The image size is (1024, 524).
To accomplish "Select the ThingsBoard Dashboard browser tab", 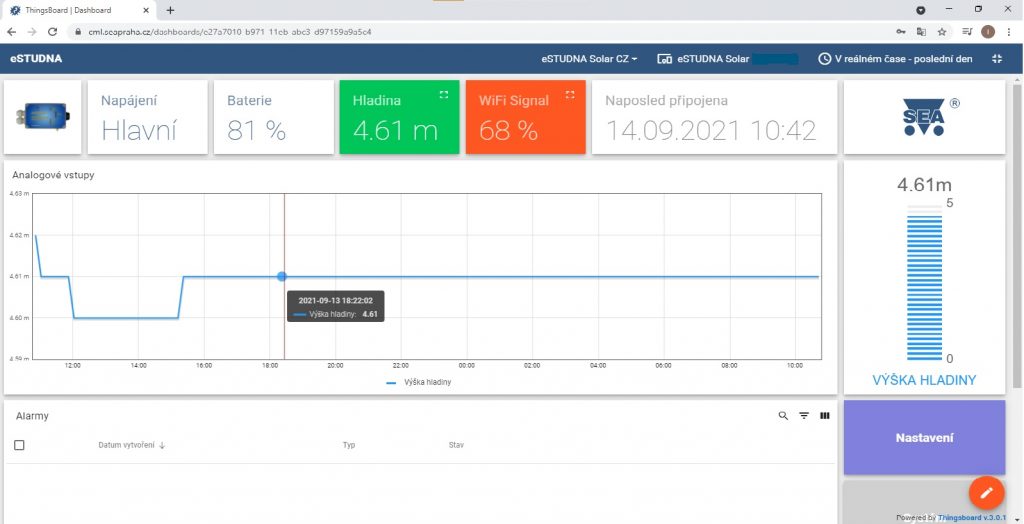I will coord(80,10).
